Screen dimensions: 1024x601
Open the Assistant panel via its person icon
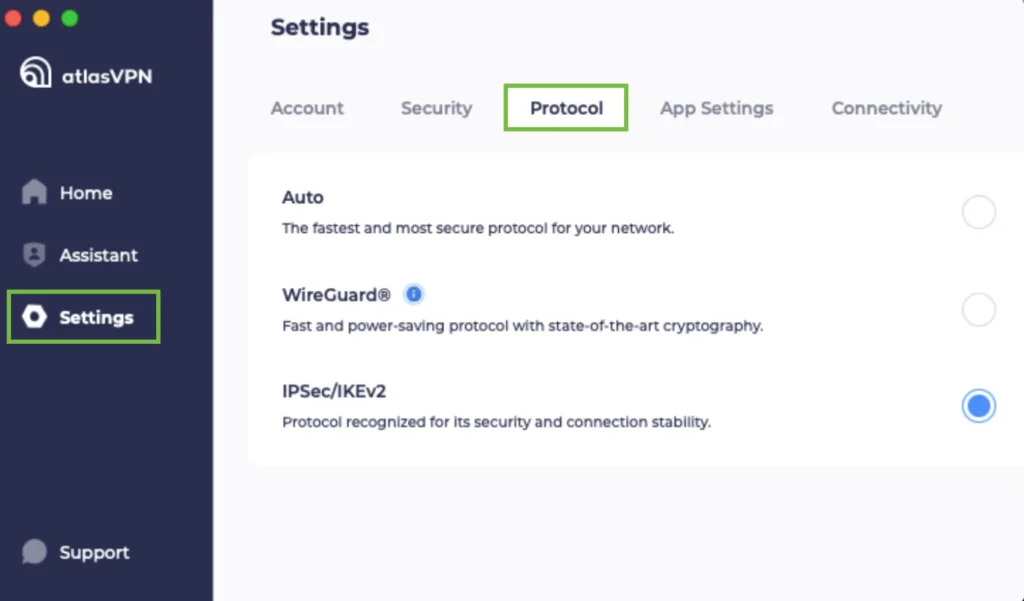pos(35,254)
